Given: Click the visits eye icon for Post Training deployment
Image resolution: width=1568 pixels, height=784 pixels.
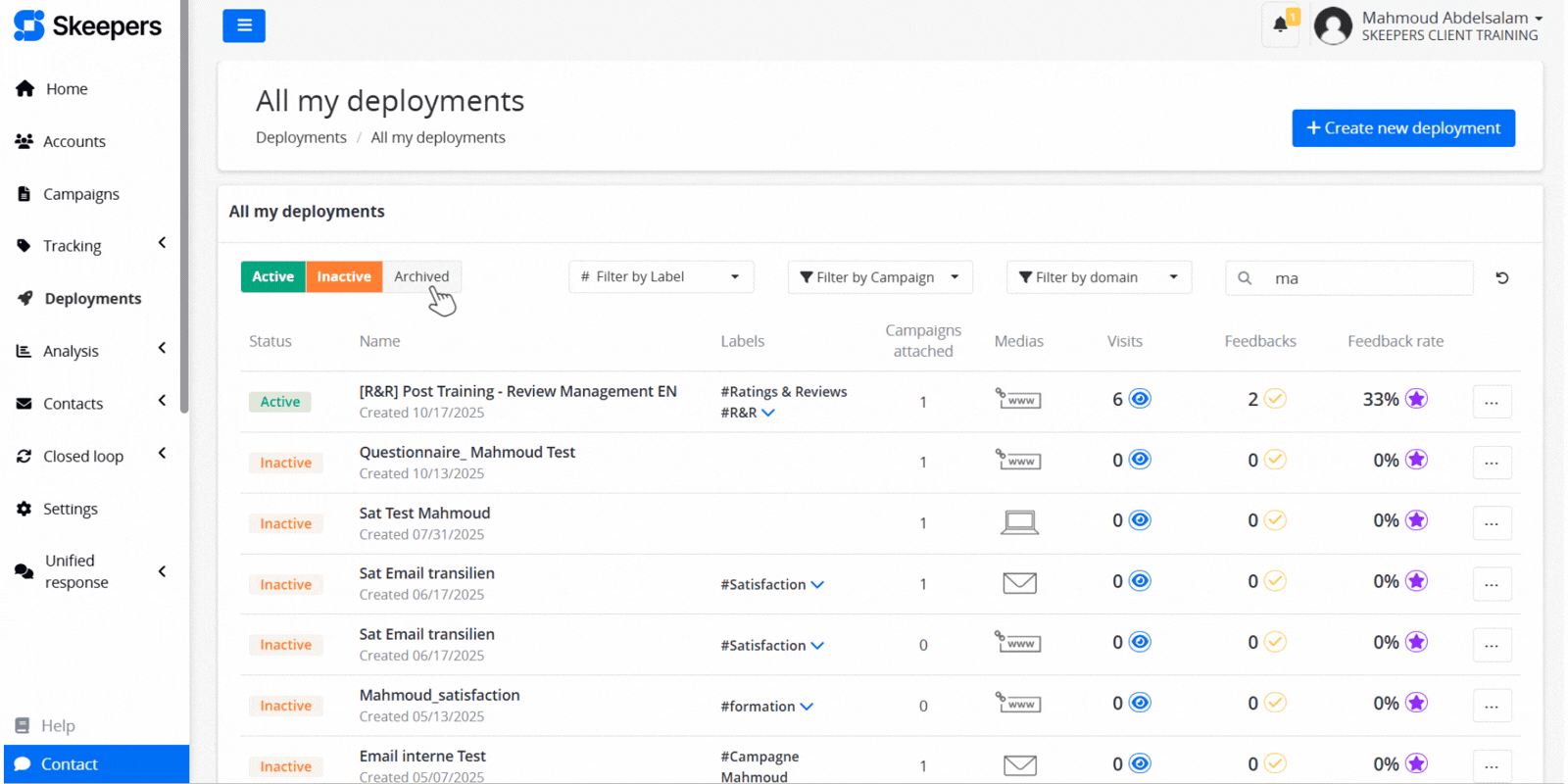Looking at the screenshot, I should coord(1140,399).
